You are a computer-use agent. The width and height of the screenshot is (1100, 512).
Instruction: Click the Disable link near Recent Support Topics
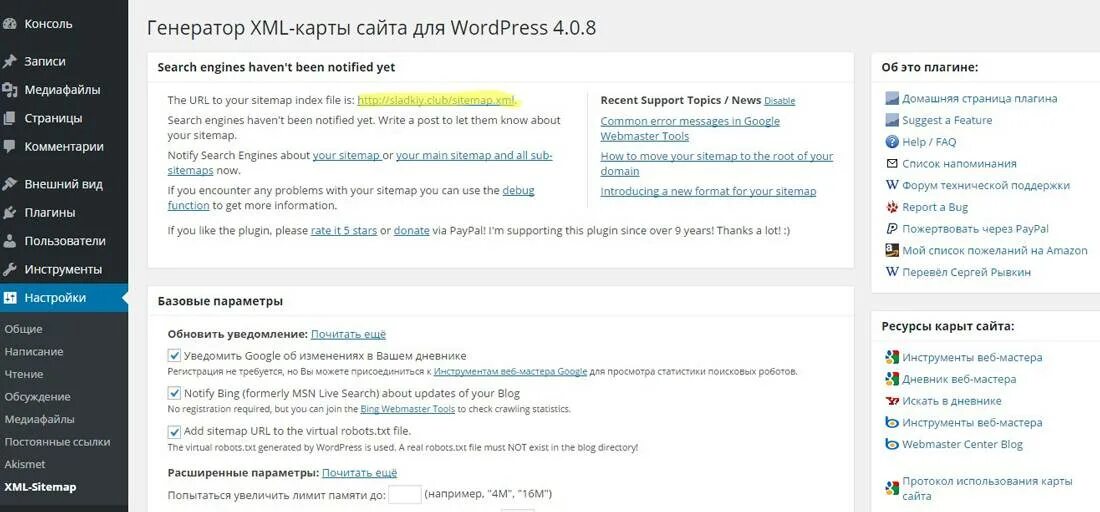[x=779, y=101]
